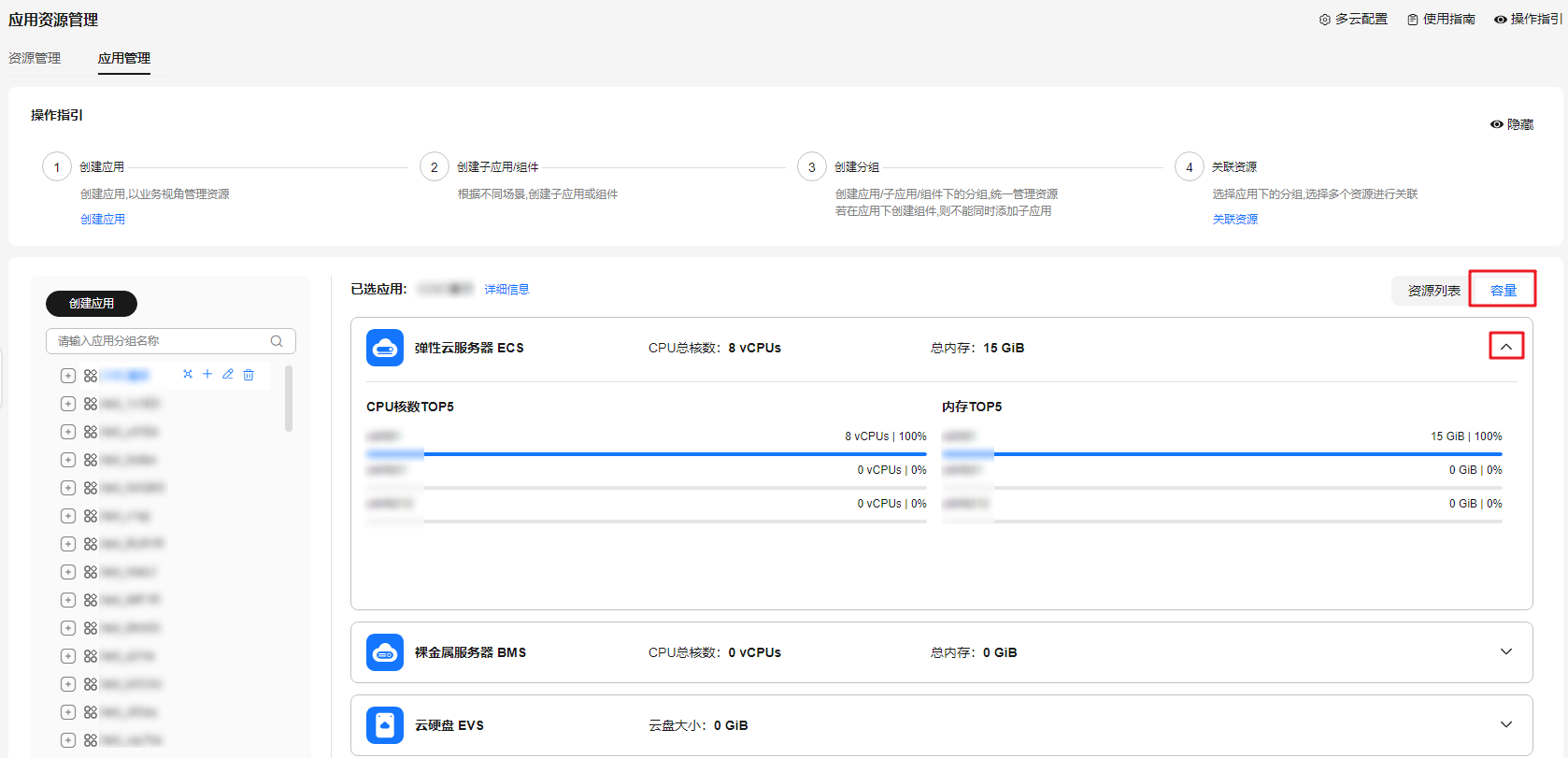Hide the 操作指引 panel via 隐藏
1568x758 pixels.
point(1512,124)
